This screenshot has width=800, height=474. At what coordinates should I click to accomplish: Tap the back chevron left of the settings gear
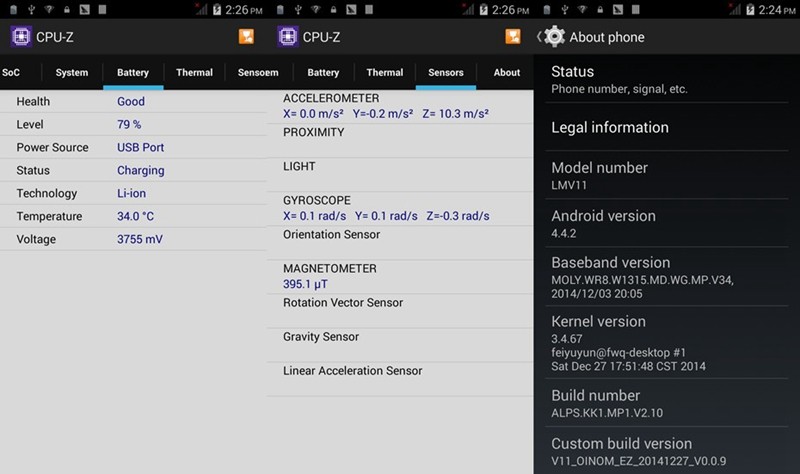point(539,37)
